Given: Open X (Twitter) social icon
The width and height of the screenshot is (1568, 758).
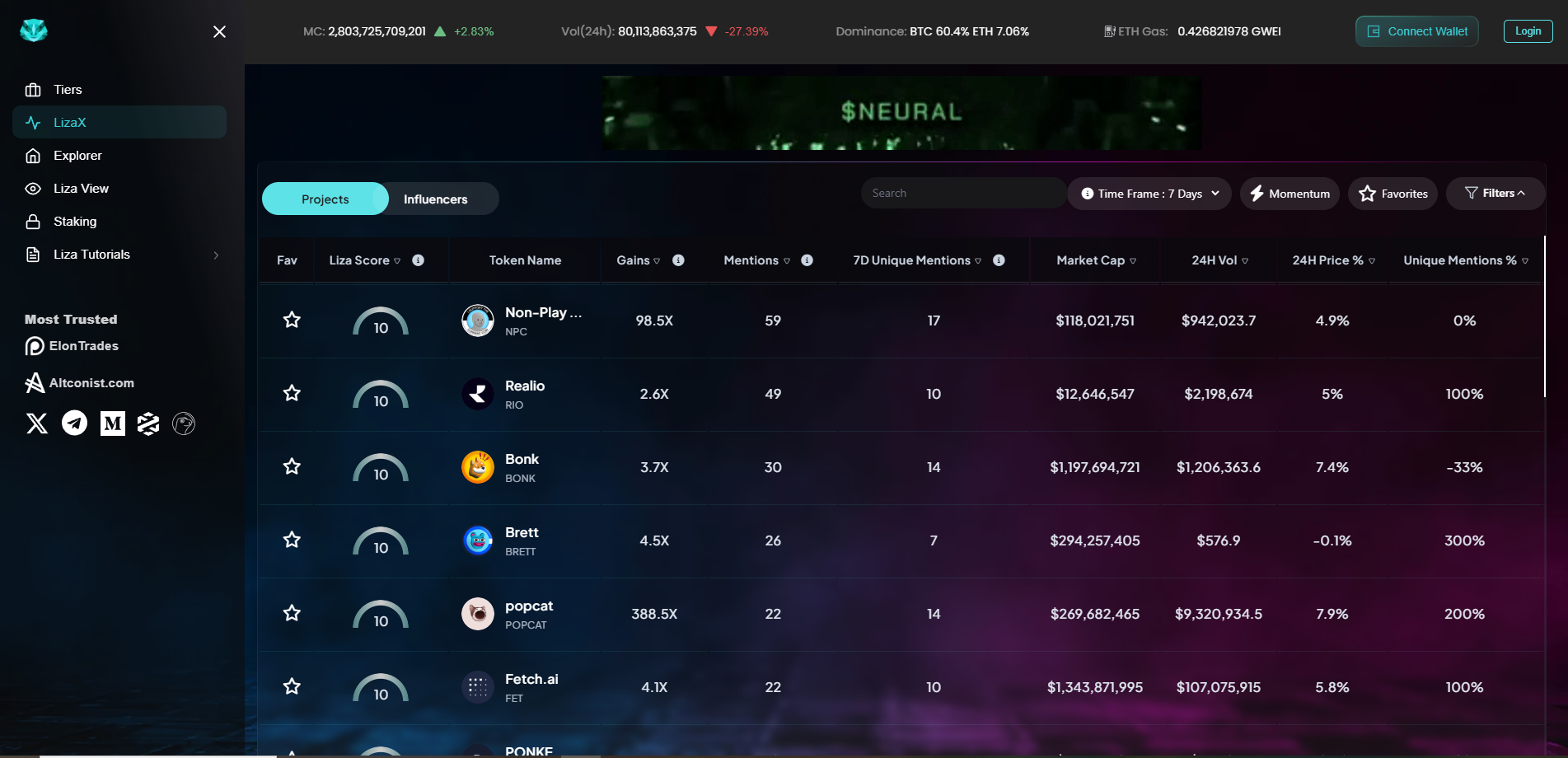Looking at the screenshot, I should (x=37, y=423).
